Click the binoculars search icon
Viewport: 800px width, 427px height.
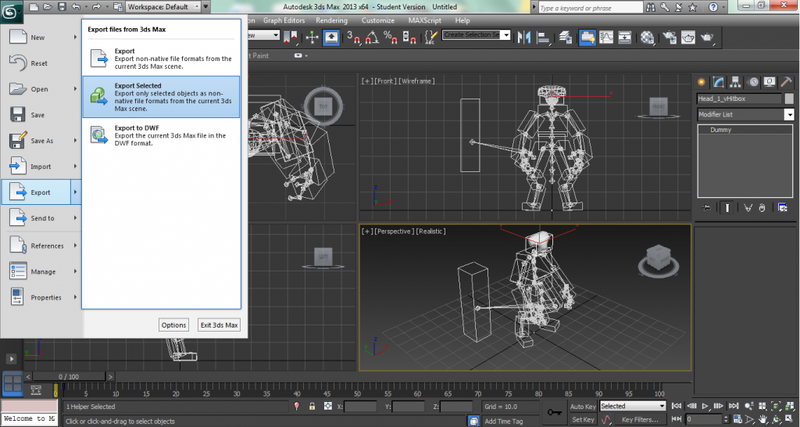coord(651,7)
